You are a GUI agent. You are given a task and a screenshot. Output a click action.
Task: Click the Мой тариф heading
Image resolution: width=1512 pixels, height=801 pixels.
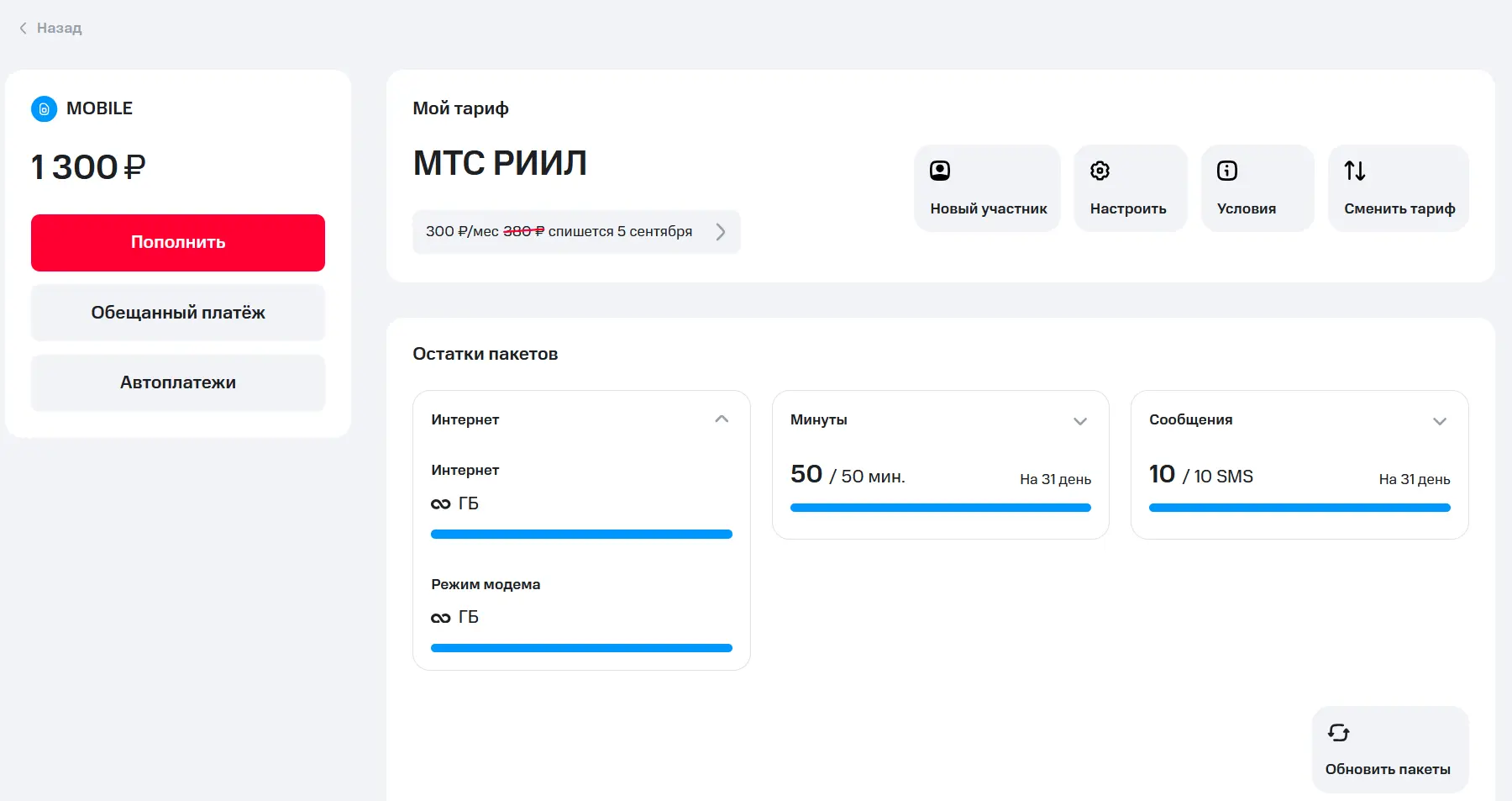pos(460,108)
